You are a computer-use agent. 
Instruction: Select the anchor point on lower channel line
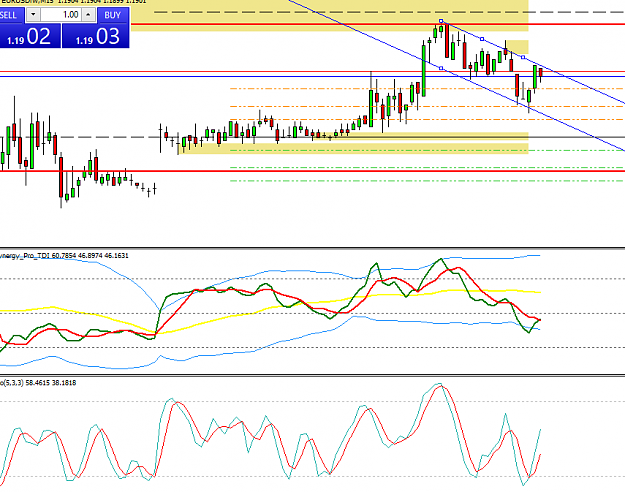pos(441,68)
